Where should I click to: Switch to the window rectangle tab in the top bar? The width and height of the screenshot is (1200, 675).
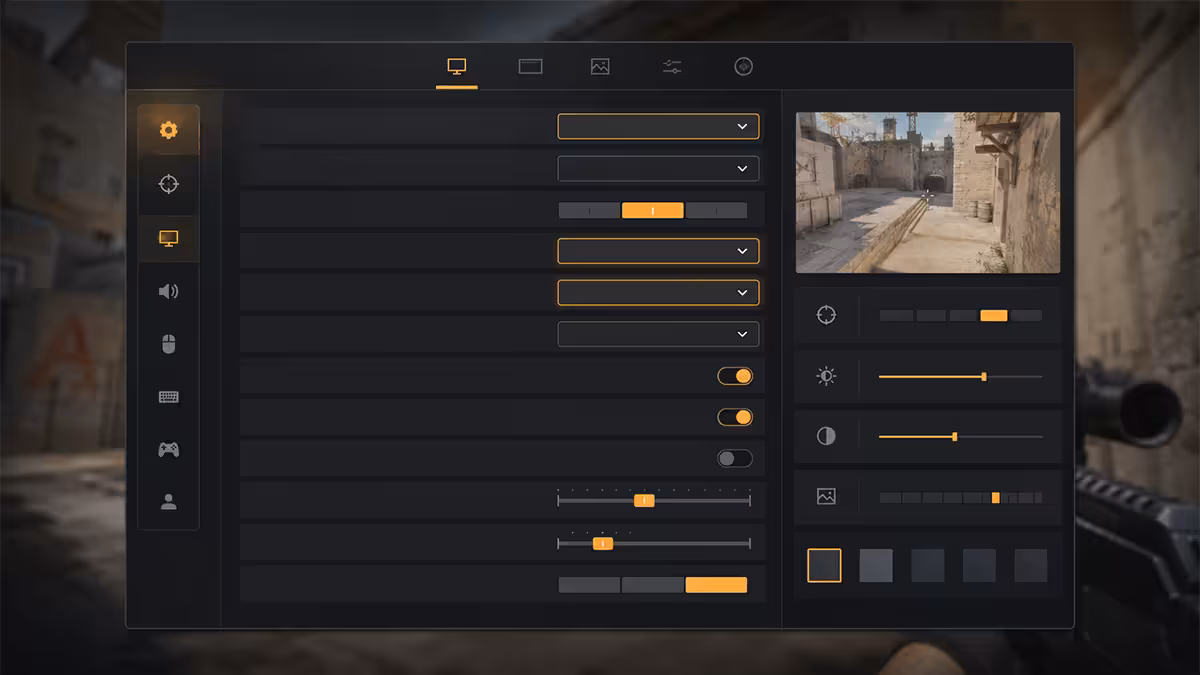[530, 67]
